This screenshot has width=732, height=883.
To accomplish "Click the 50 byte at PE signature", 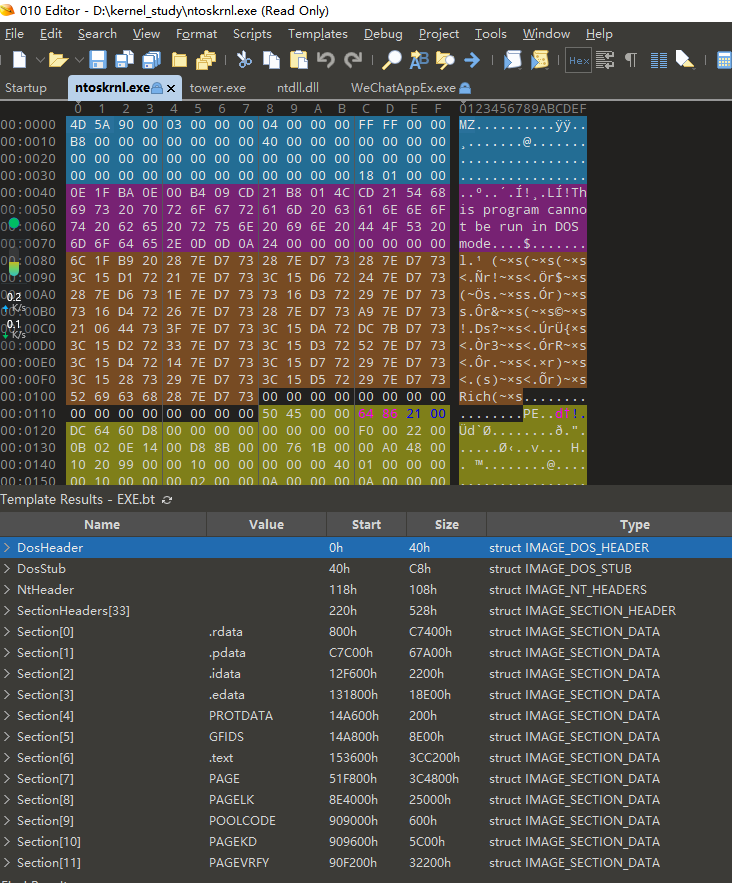I will coord(270,414).
